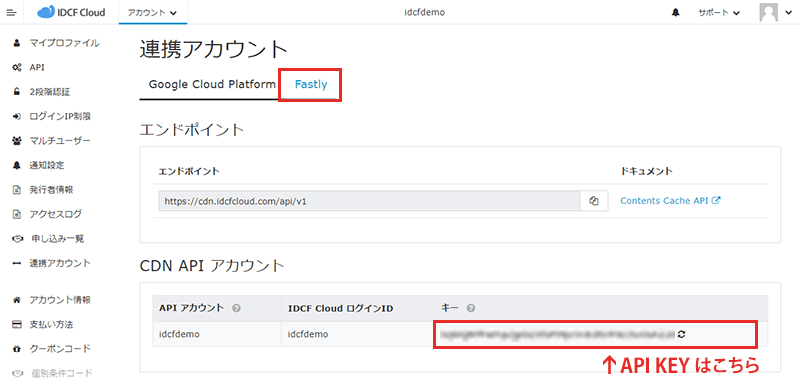The image size is (800, 385).
Task: Open the notification bell in the header
Action: point(676,13)
